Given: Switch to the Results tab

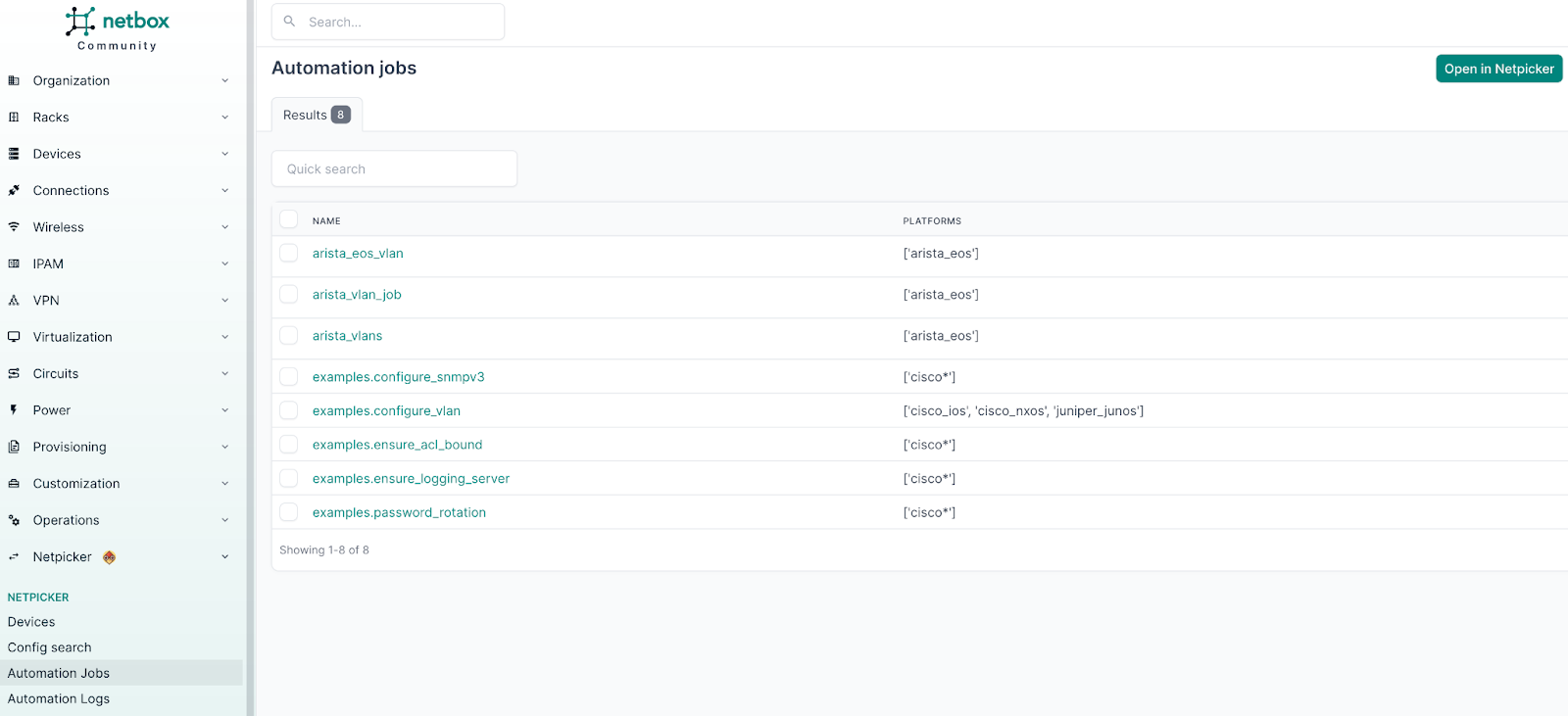Looking at the screenshot, I should pyautogui.click(x=316, y=115).
